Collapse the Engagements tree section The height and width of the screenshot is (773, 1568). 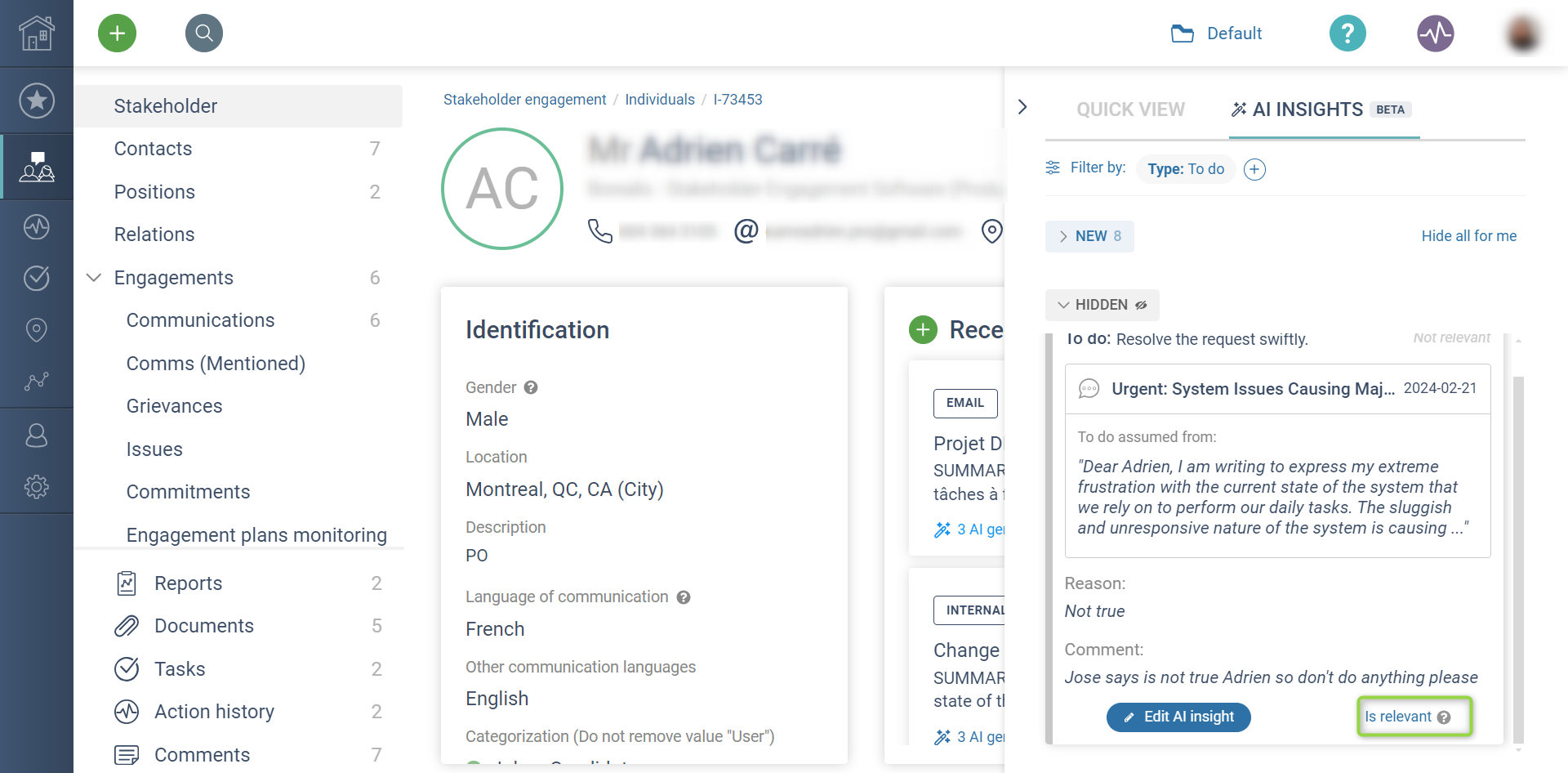[94, 278]
